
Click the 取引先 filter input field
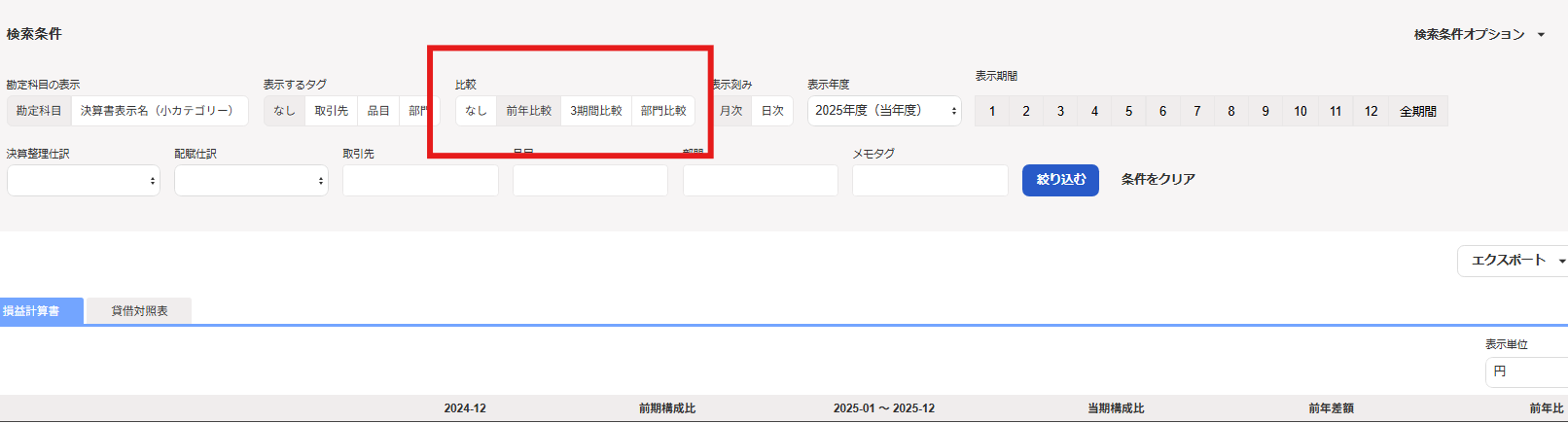click(420, 181)
